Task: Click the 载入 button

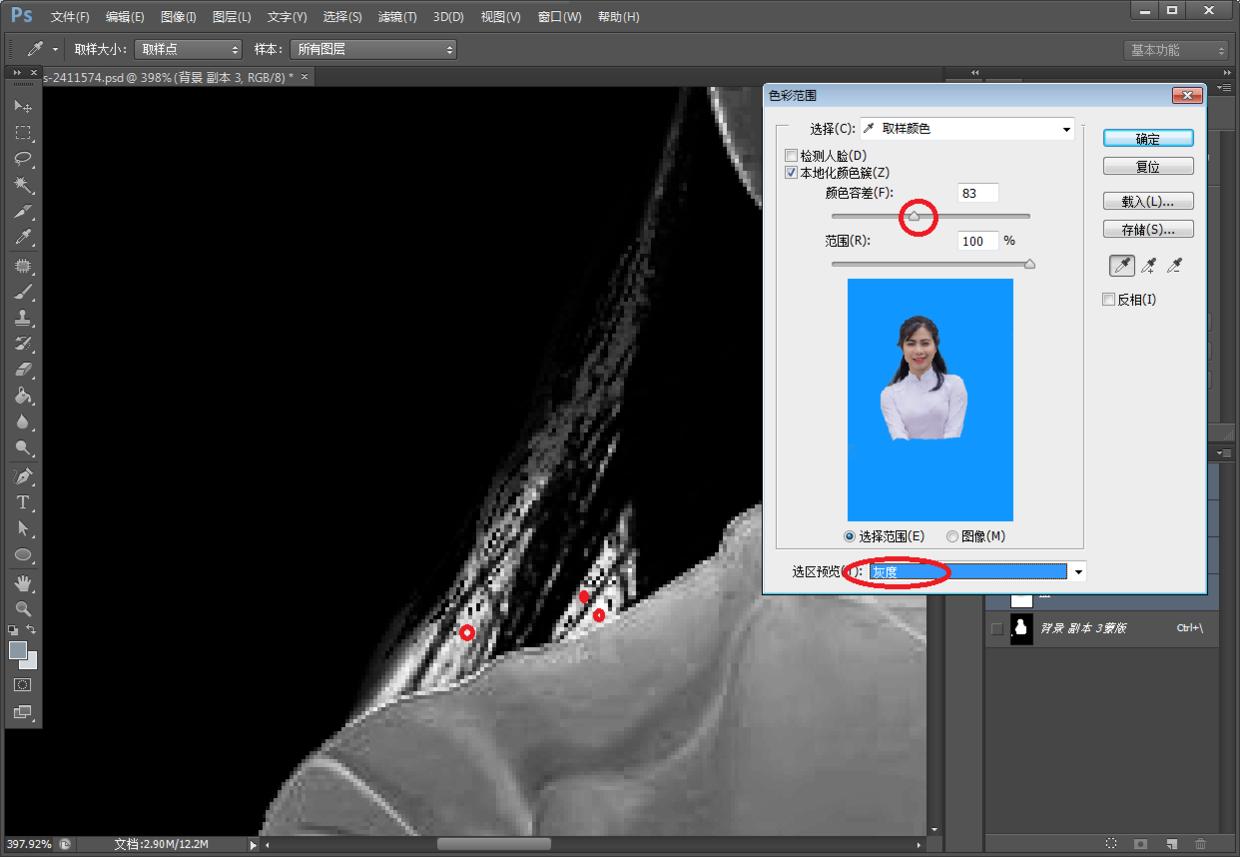Action: pos(1148,201)
